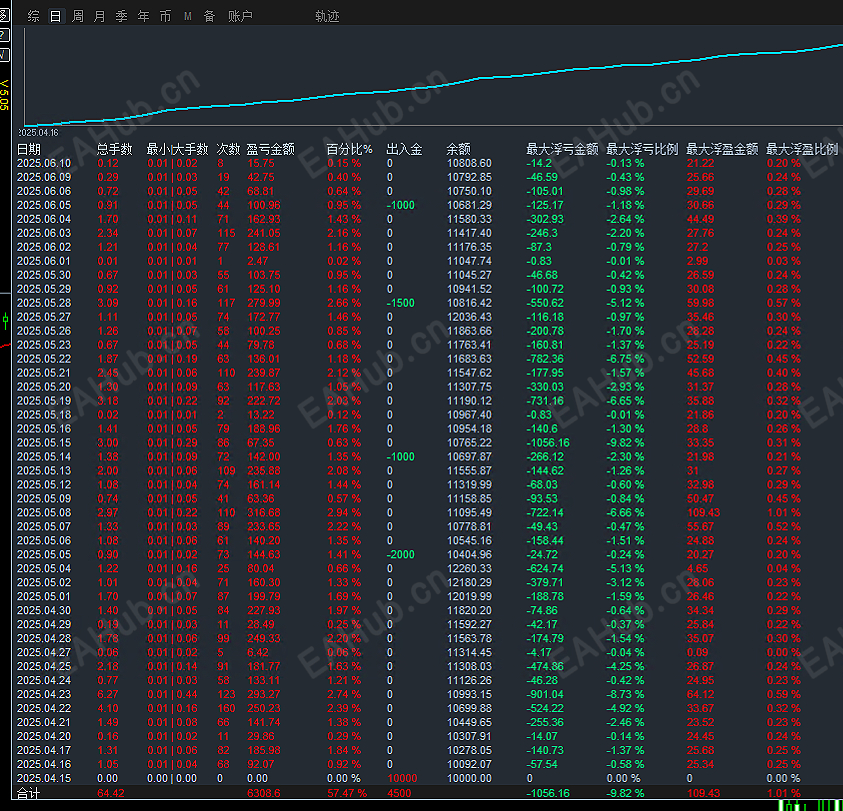The width and height of the screenshot is (843, 811).
Task: Click the 最大浮盈比例 column header
Action: (x=802, y=149)
